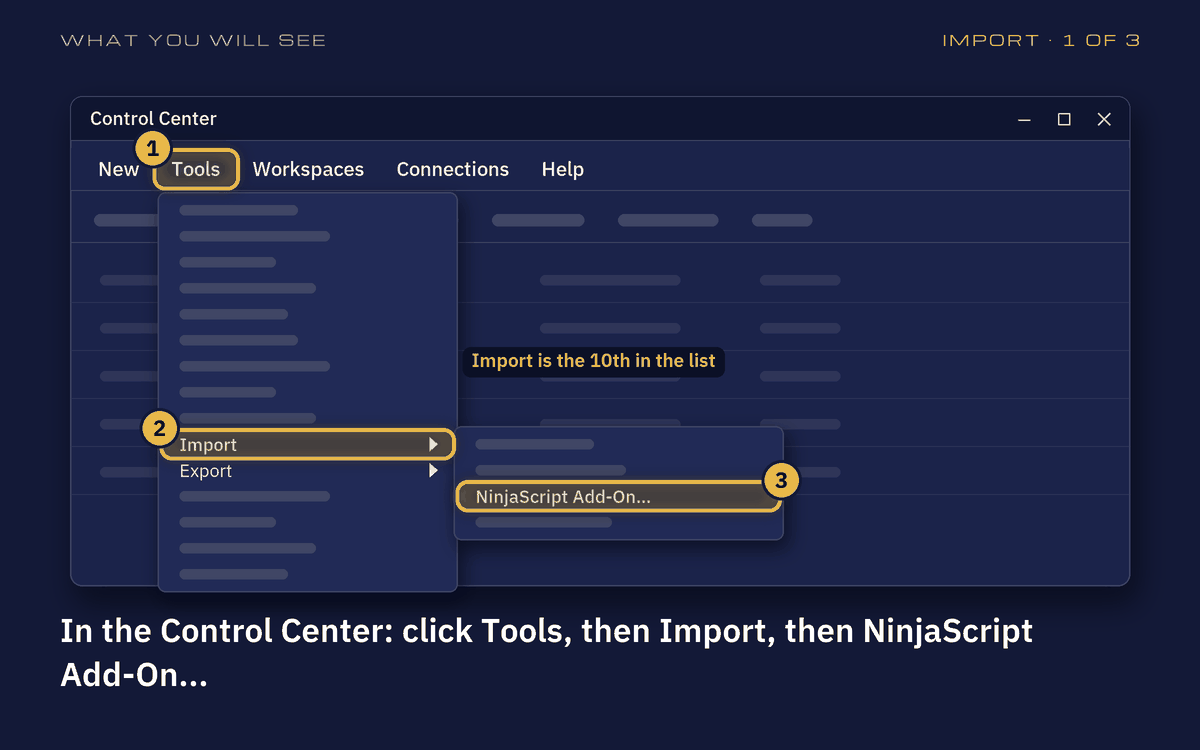The width and height of the screenshot is (1200, 750).
Task: Open the New menu
Action: [x=118, y=169]
